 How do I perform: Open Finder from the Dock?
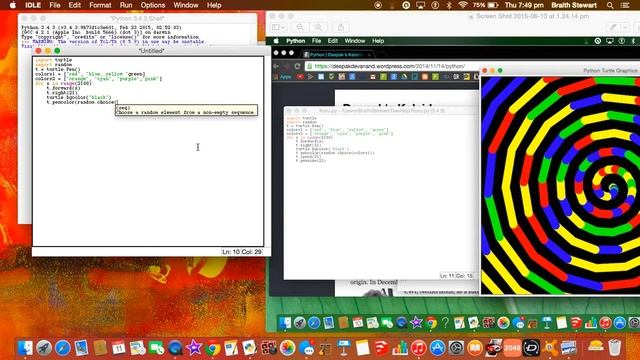(x=25, y=348)
